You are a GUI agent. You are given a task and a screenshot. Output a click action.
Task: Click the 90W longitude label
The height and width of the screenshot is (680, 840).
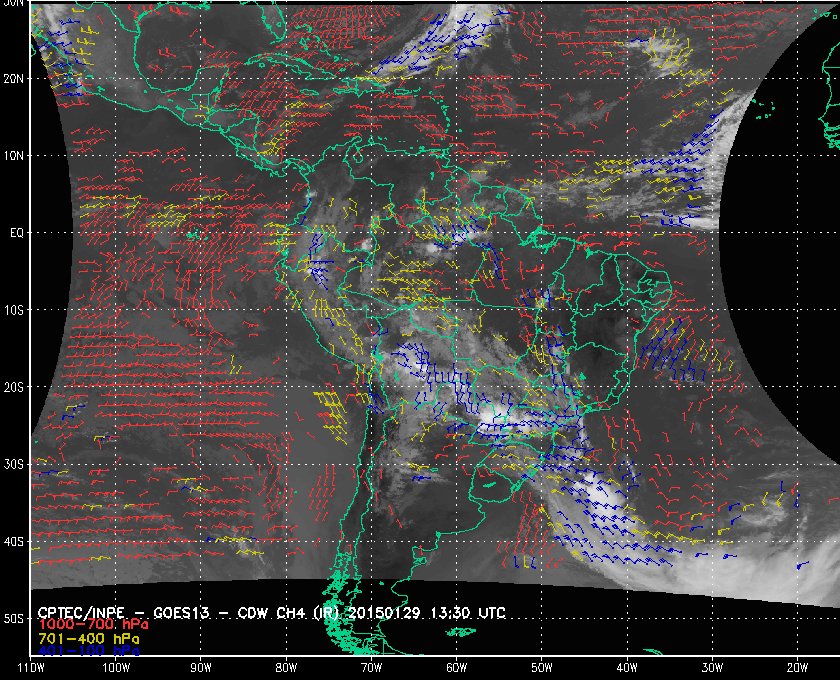click(201, 667)
